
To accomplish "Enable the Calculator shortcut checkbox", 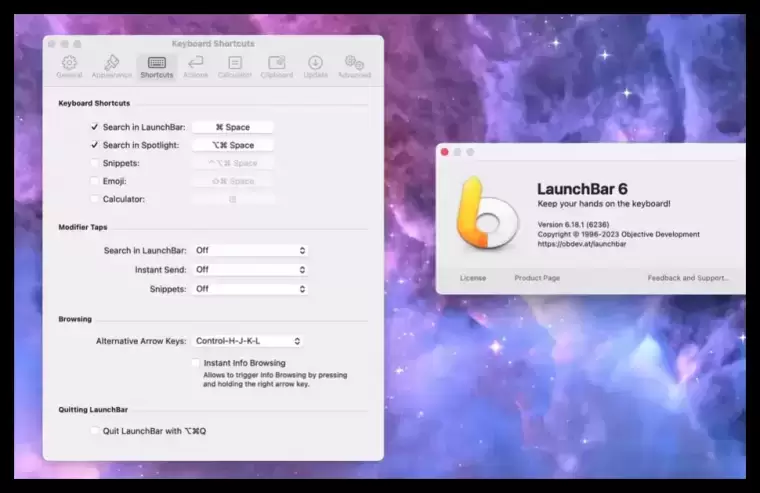I will [x=95, y=199].
